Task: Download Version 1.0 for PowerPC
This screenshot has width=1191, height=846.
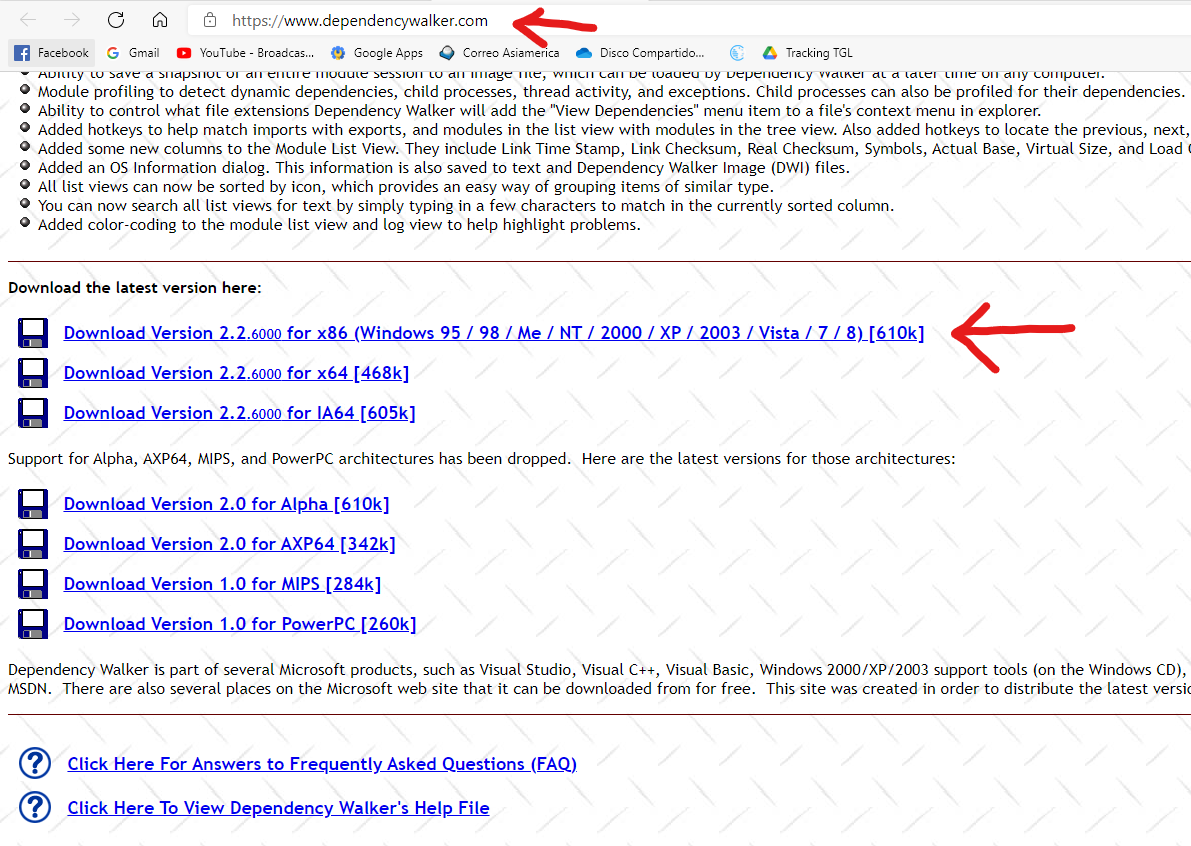Action: (x=240, y=623)
